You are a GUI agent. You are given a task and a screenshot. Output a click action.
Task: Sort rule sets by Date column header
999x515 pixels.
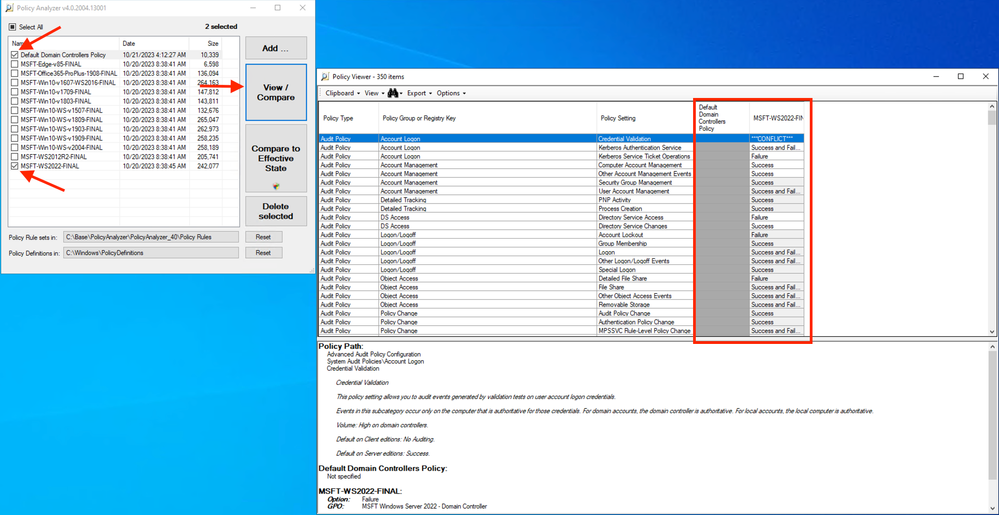click(x=156, y=44)
